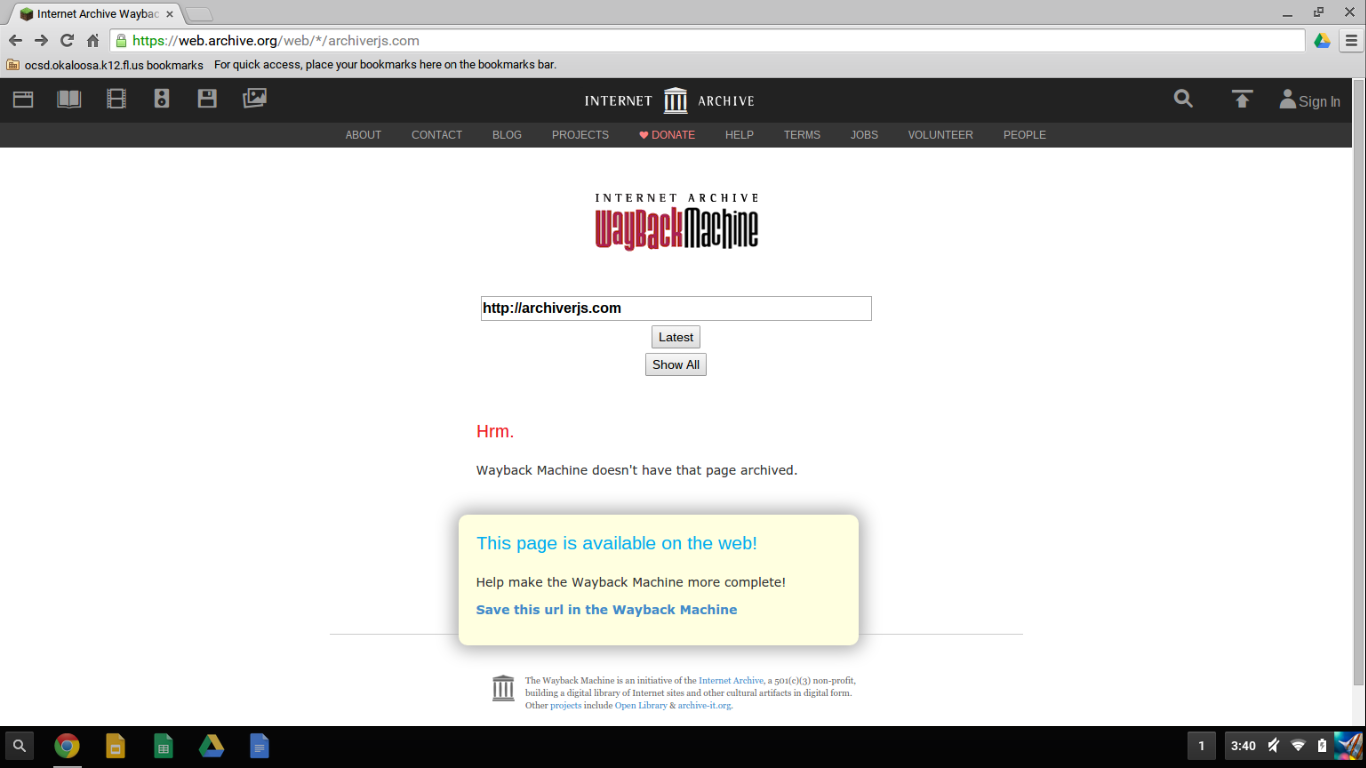This screenshot has height=768, width=1366.
Task: Click the search magnifier icon in header
Action: pos(1183,99)
